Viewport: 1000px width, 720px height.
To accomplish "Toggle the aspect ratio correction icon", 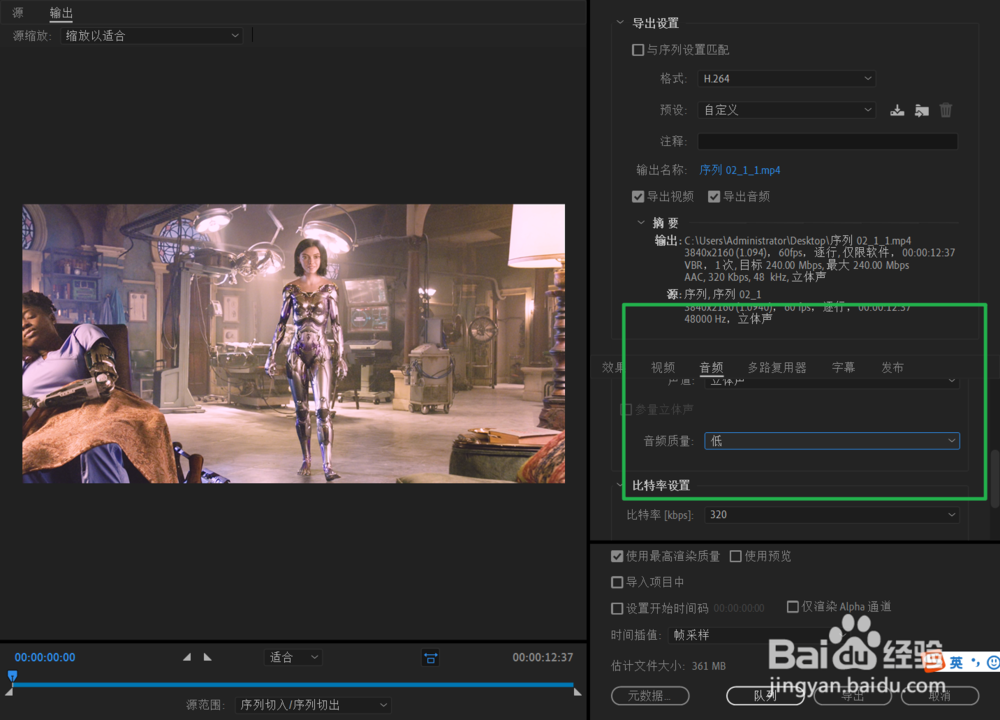I will coord(430,658).
